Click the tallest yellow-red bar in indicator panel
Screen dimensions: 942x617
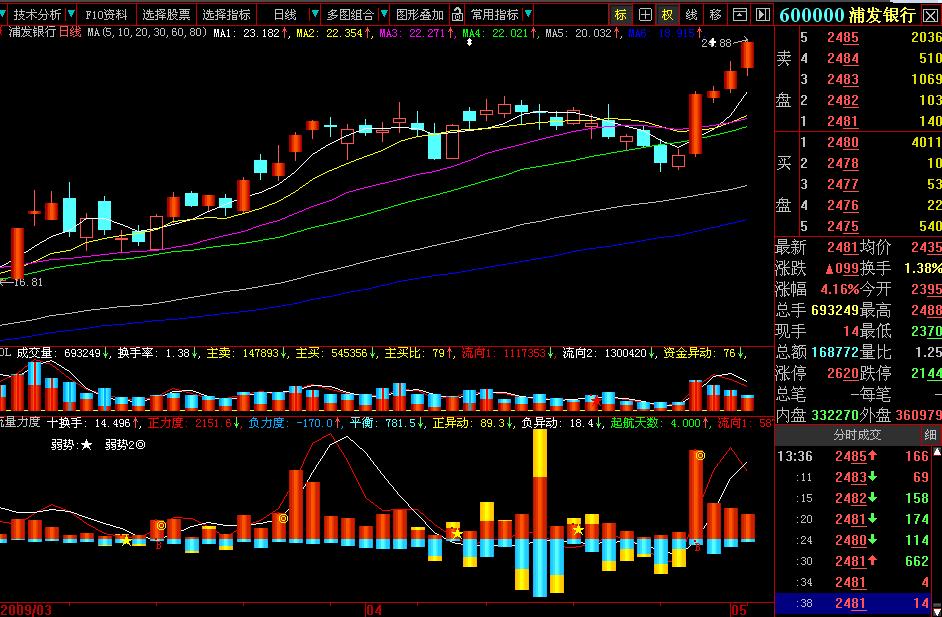point(540,484)
